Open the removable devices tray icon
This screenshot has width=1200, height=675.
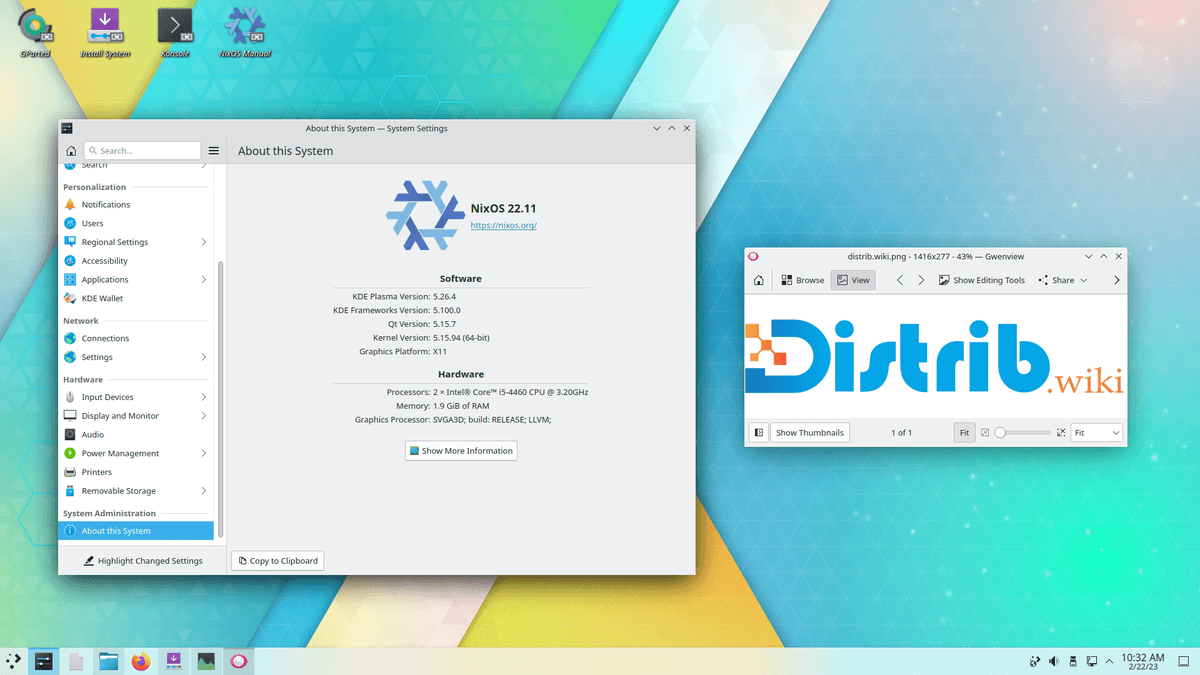pyautogui.click(x=1072, y=661)
